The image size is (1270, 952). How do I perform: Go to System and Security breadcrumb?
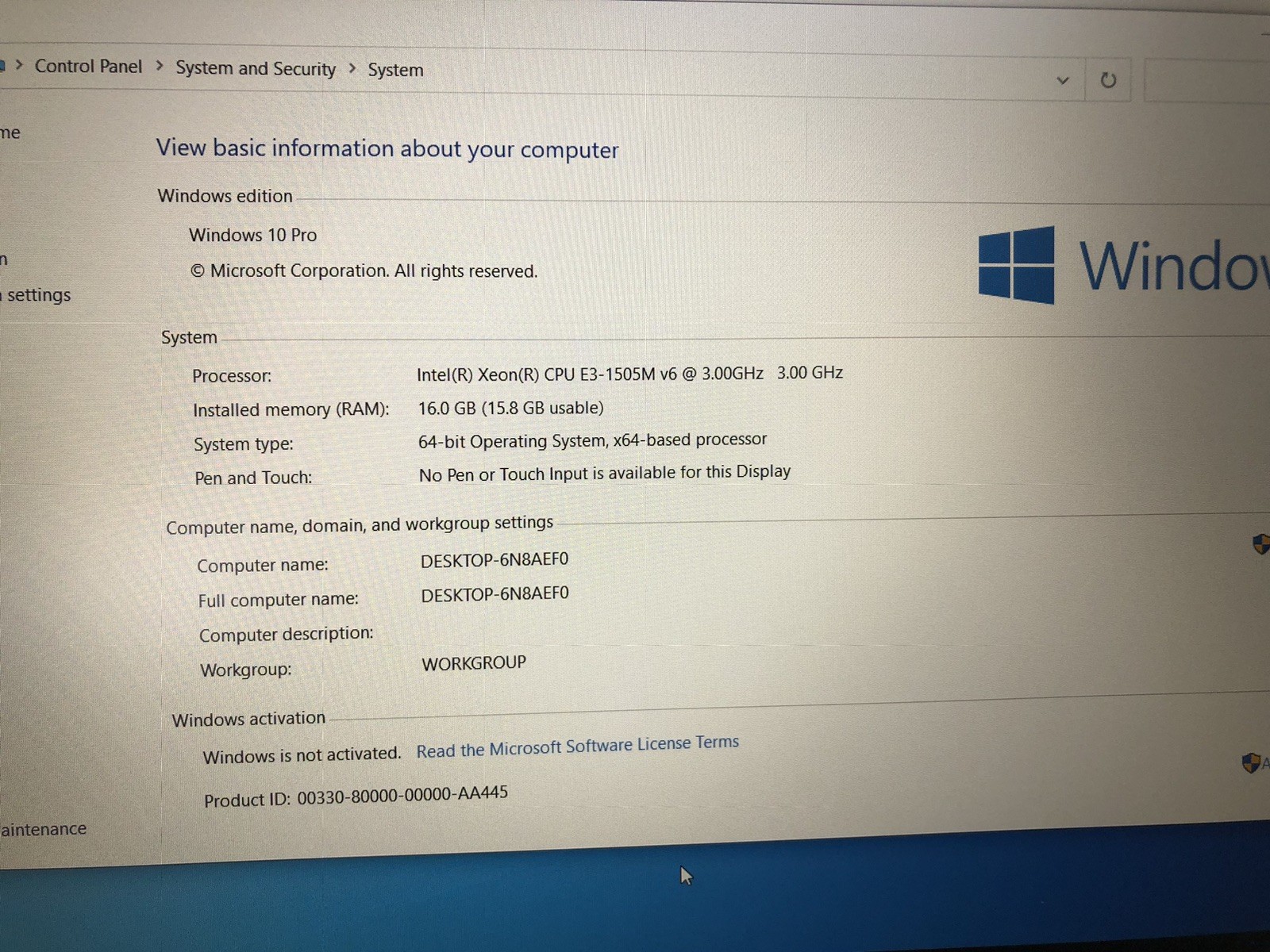click(256, 68)
